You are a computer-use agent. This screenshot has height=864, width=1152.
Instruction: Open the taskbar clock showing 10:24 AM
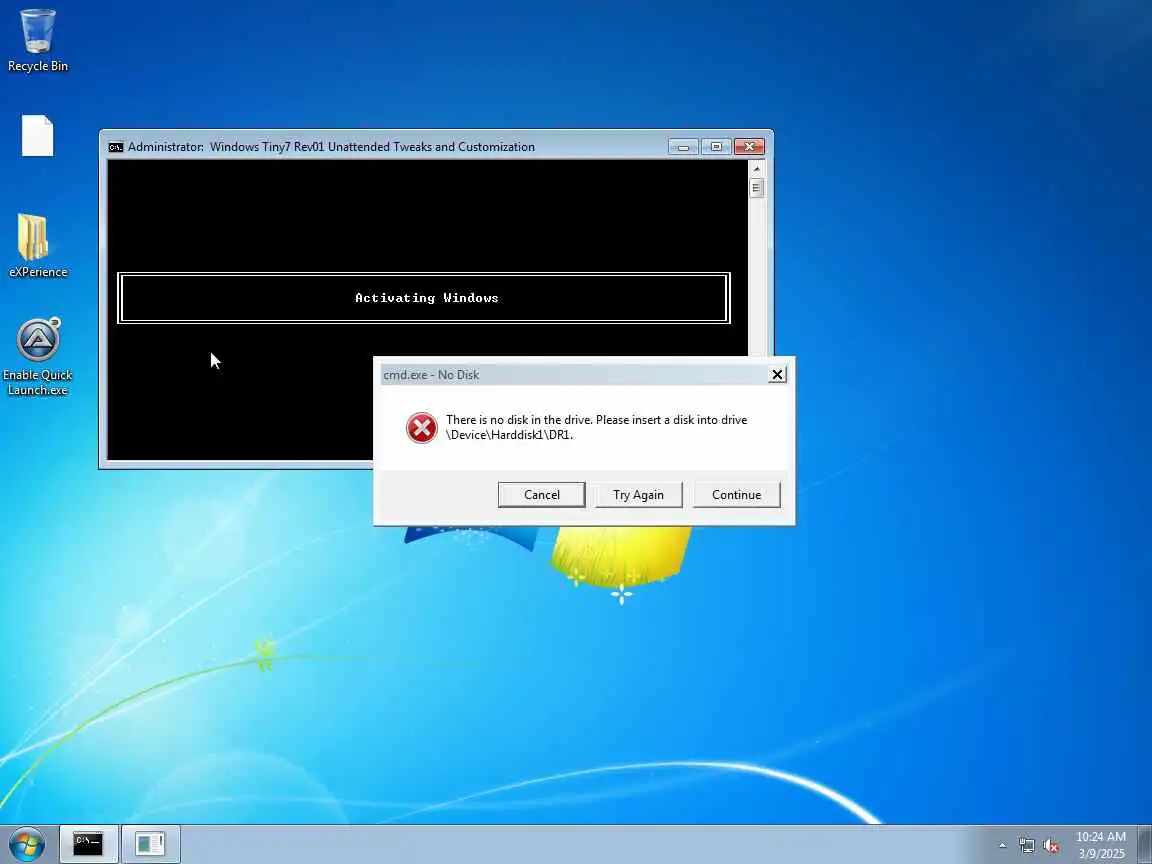1101,844
